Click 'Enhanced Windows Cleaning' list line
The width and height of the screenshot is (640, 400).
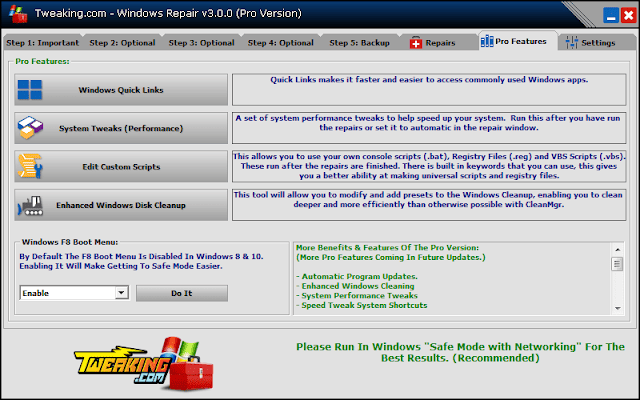pyautogui.click(x=355, y=286)
